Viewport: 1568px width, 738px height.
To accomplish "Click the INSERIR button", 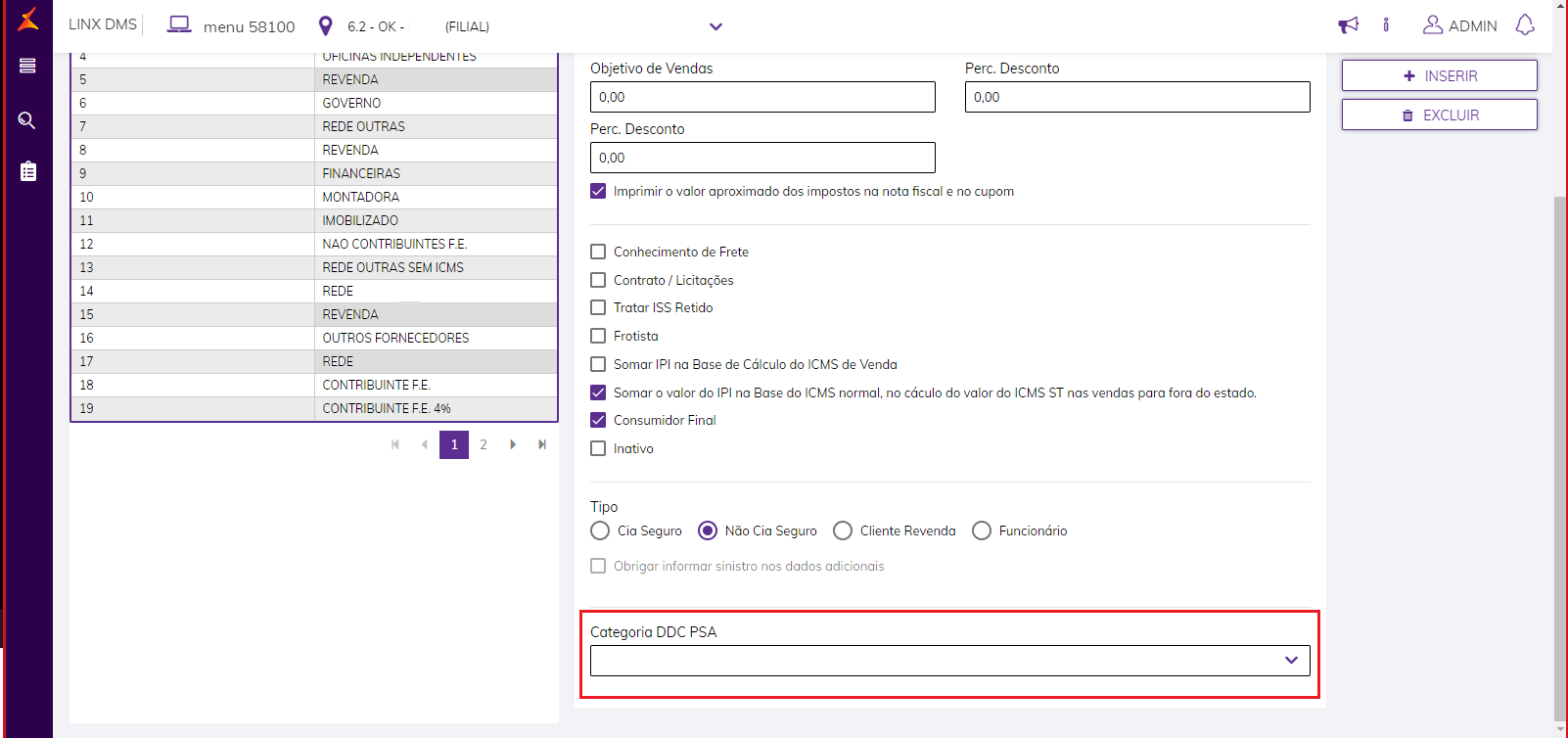I will point(1439,75).
